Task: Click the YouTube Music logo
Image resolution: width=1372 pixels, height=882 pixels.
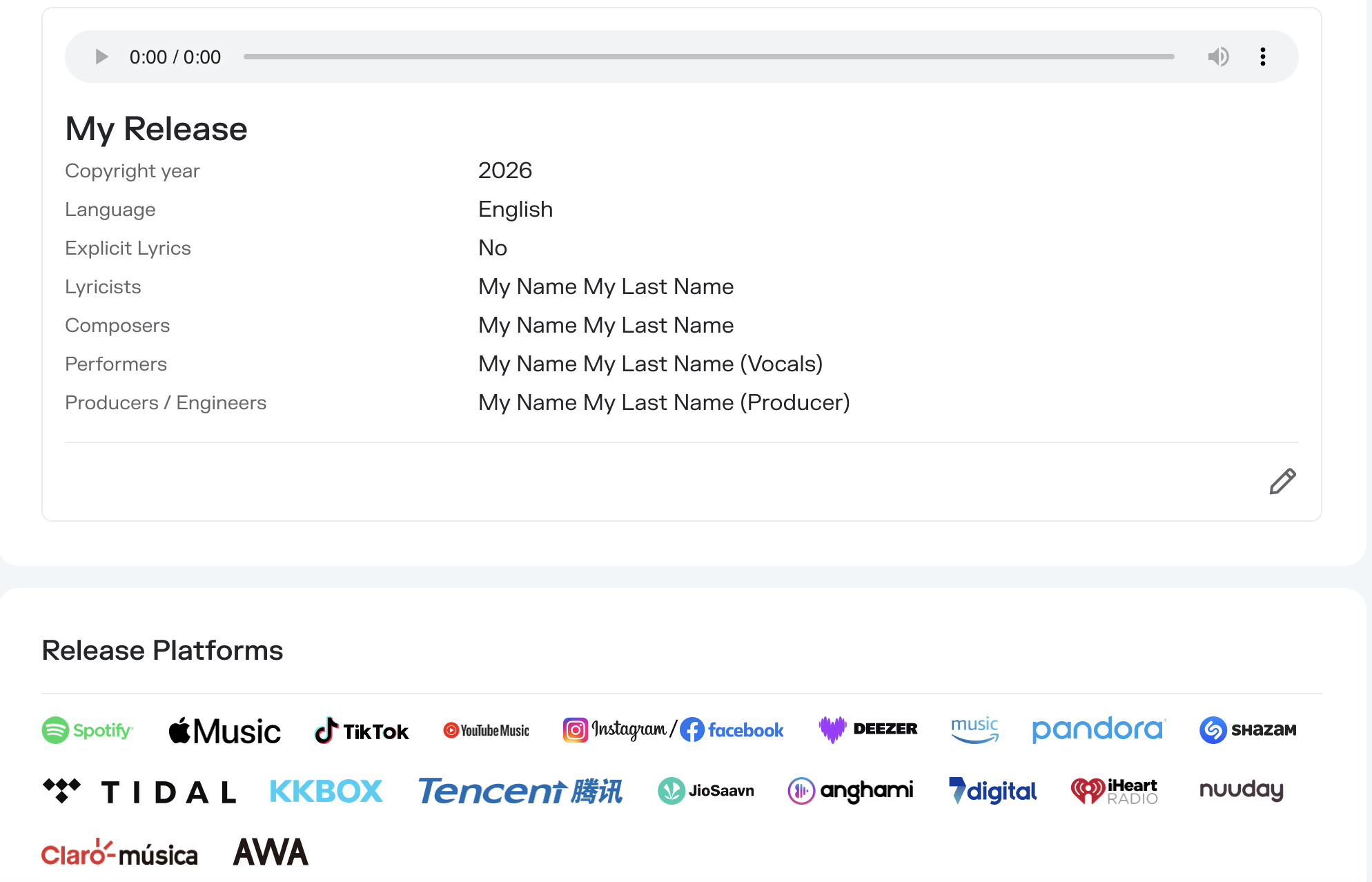Action: click(486, 730)
